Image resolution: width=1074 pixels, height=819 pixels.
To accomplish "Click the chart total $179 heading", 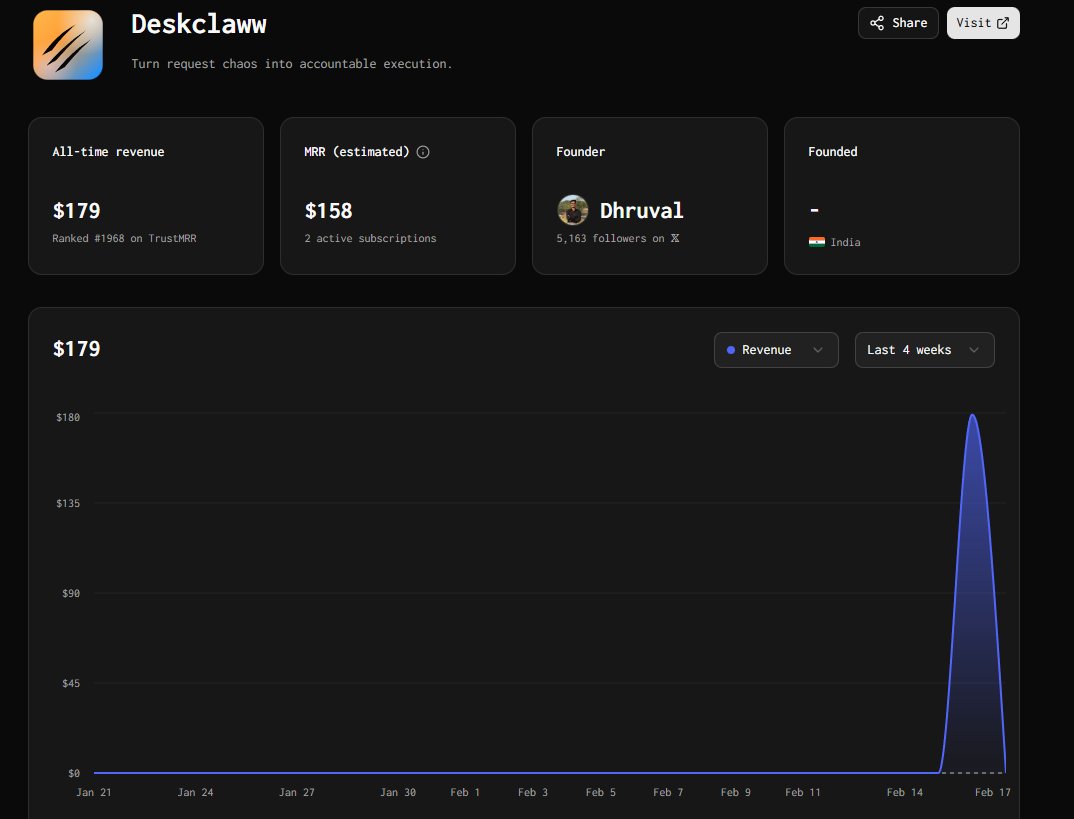I will 76,349.
